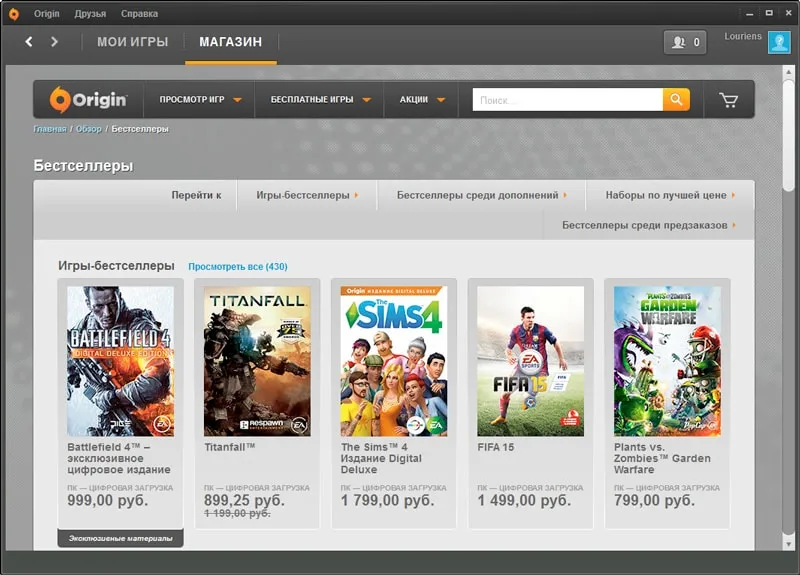Expand the ПРОСМОТР ИГР dropdown
The image size is (800, 575).
pyautogui.click(x=200, y=99)
